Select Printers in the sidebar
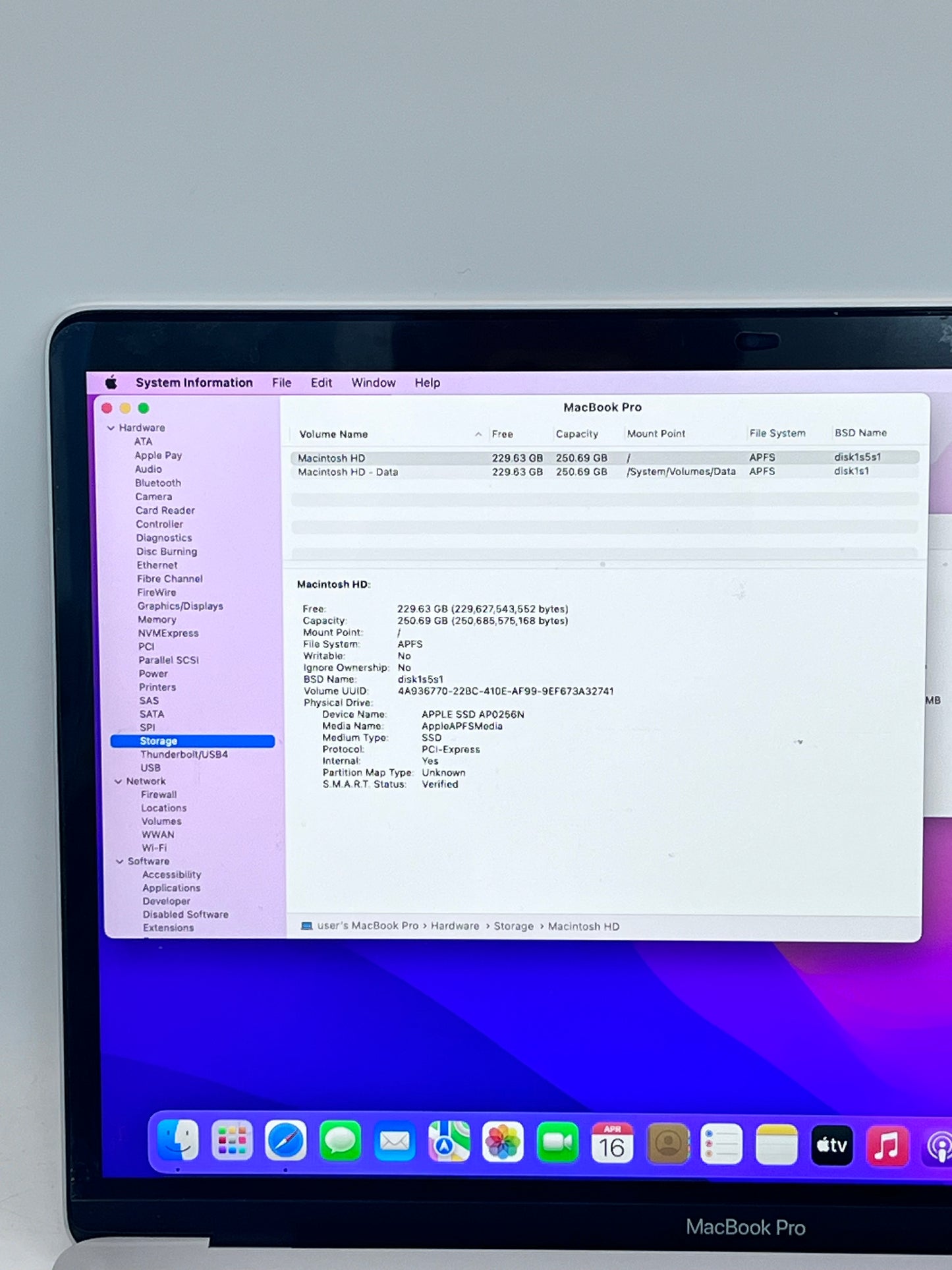 click(x=157, y=687)
